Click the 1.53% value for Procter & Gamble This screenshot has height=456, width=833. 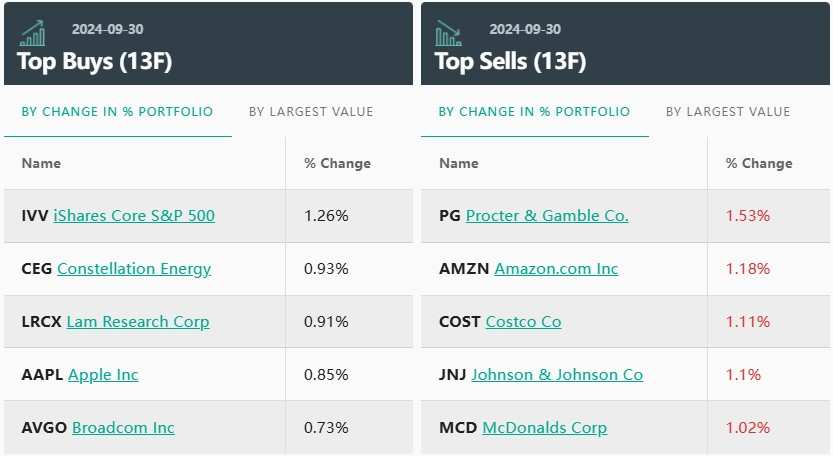747,216
